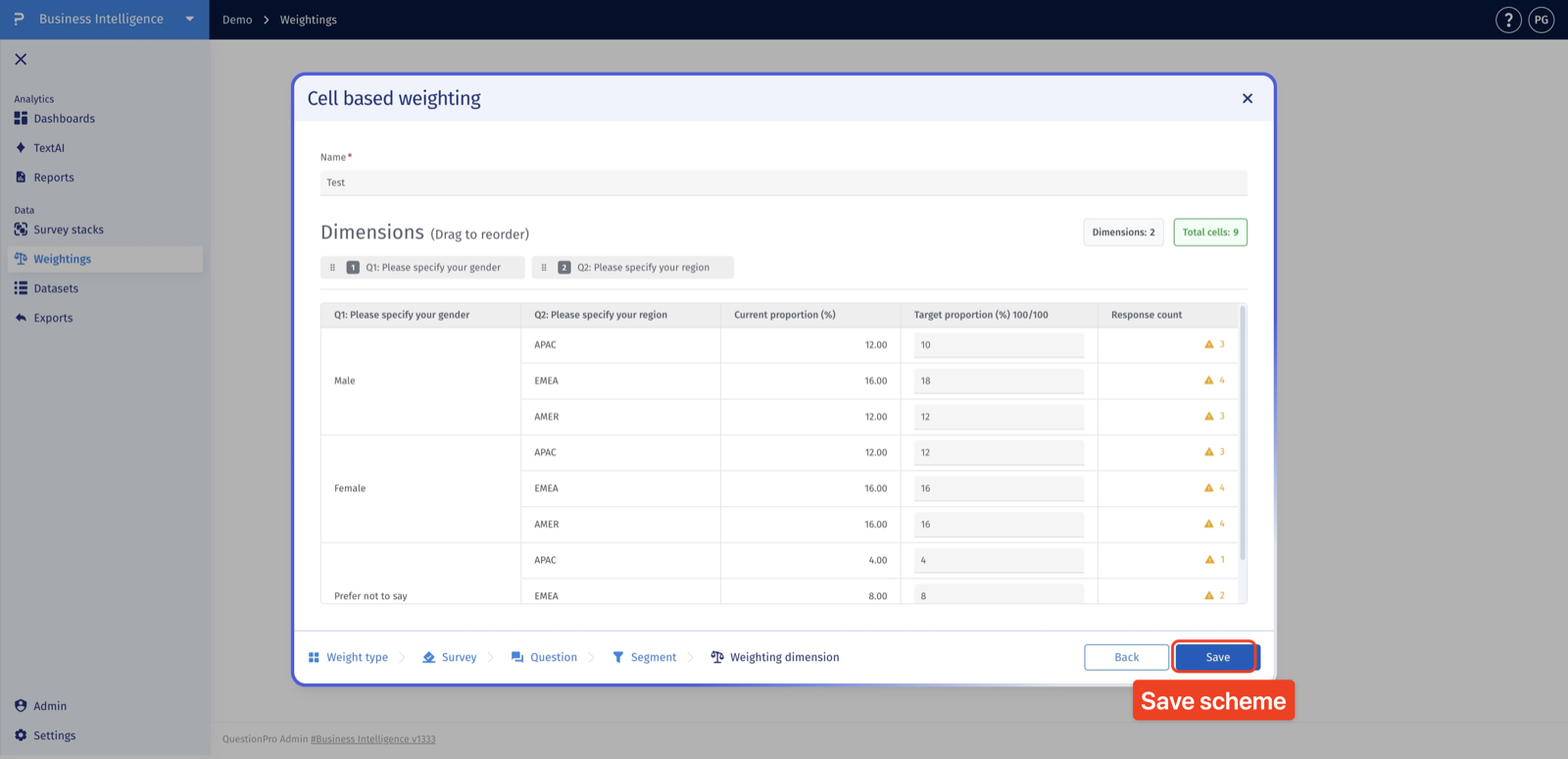
Task: Click the warning icon in Female AMER row
Action: coord(1208,524)
